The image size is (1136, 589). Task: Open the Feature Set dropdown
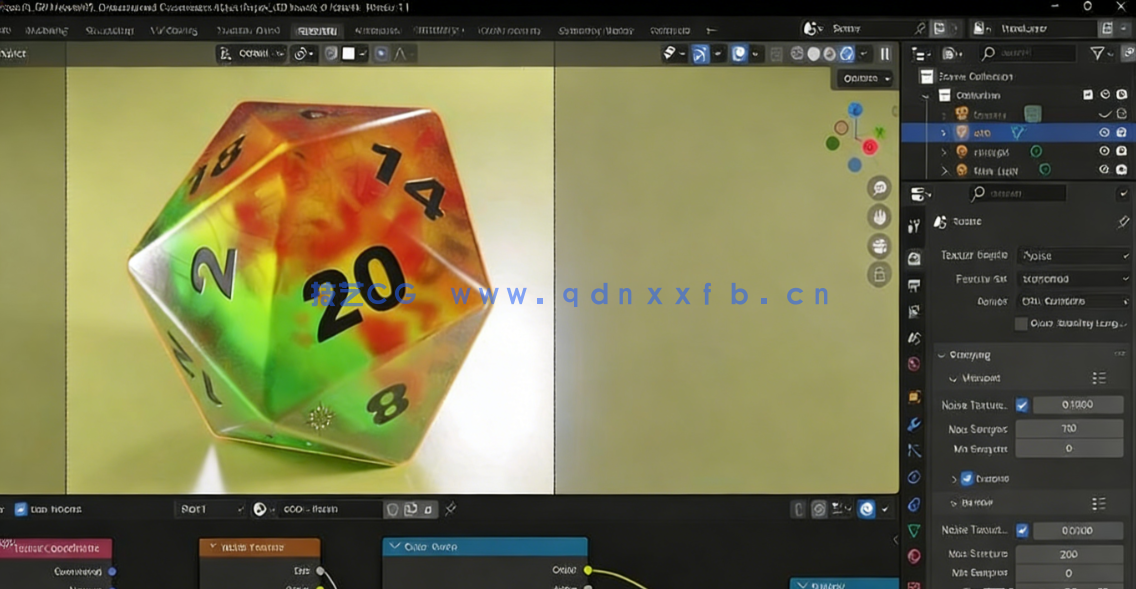pos(1073,278)
